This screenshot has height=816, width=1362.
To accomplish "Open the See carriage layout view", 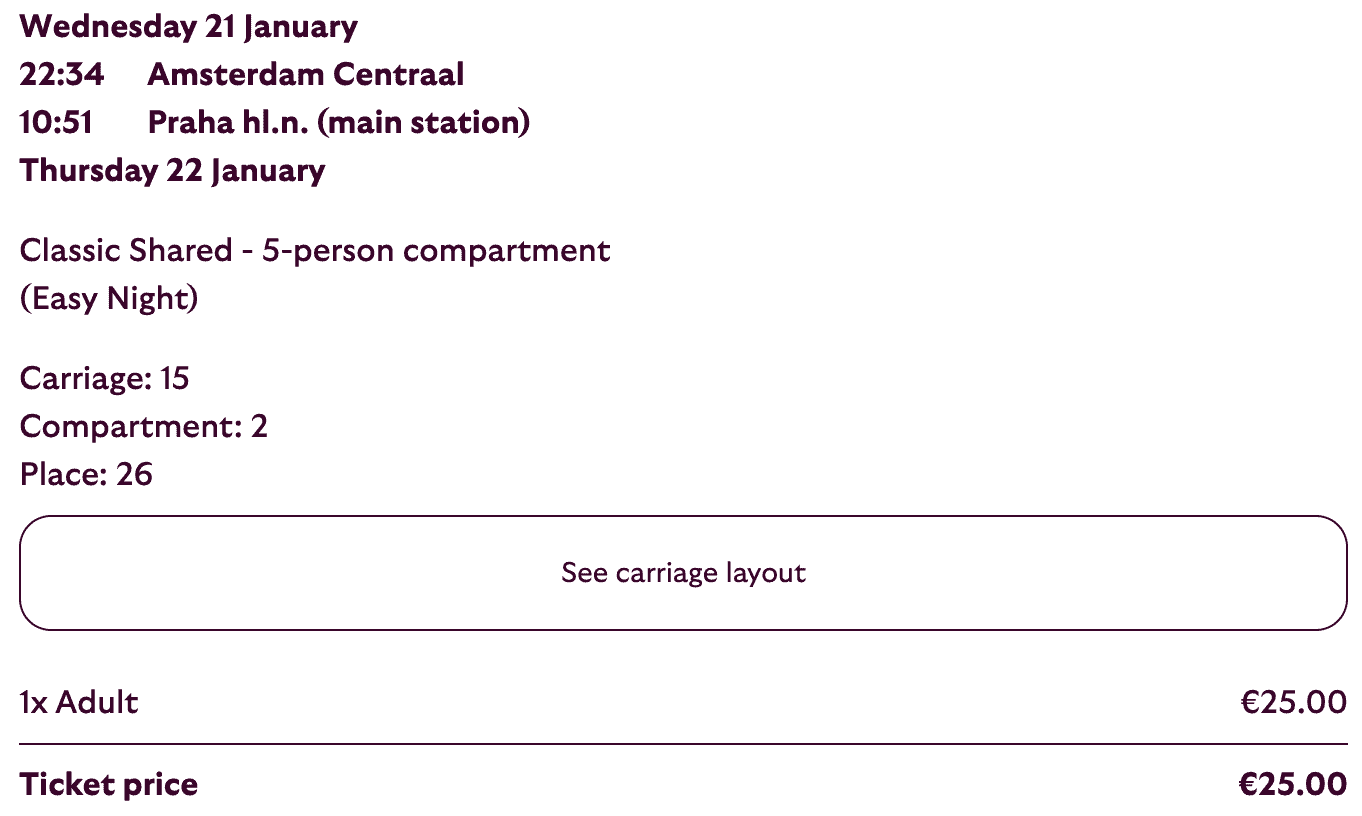I will pyautogui.click(x=683, y=573).
